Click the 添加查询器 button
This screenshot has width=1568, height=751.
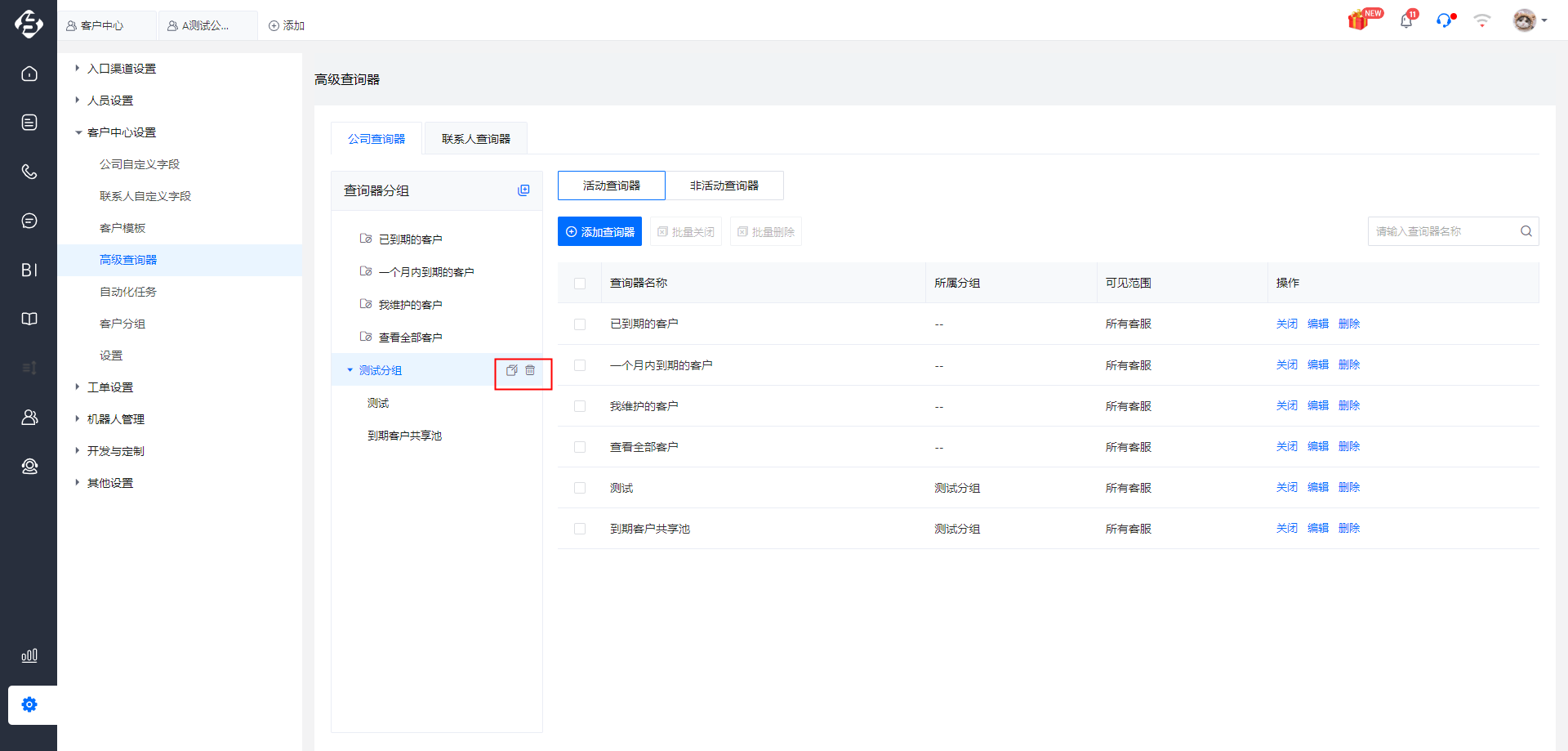(599, 231)
